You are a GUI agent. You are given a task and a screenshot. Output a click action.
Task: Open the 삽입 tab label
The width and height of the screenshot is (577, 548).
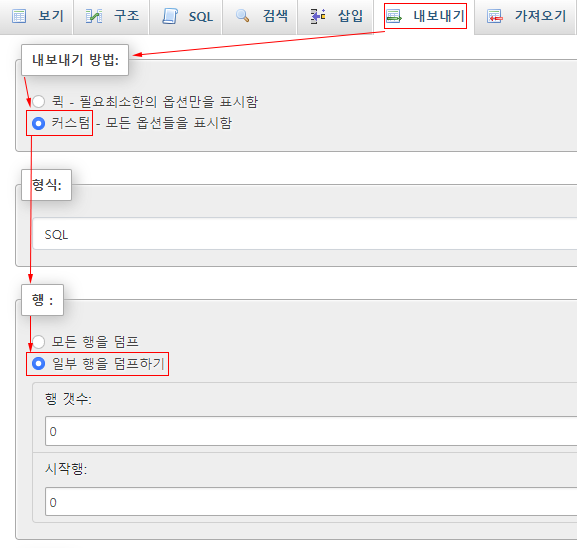click(x=350, y=16)
